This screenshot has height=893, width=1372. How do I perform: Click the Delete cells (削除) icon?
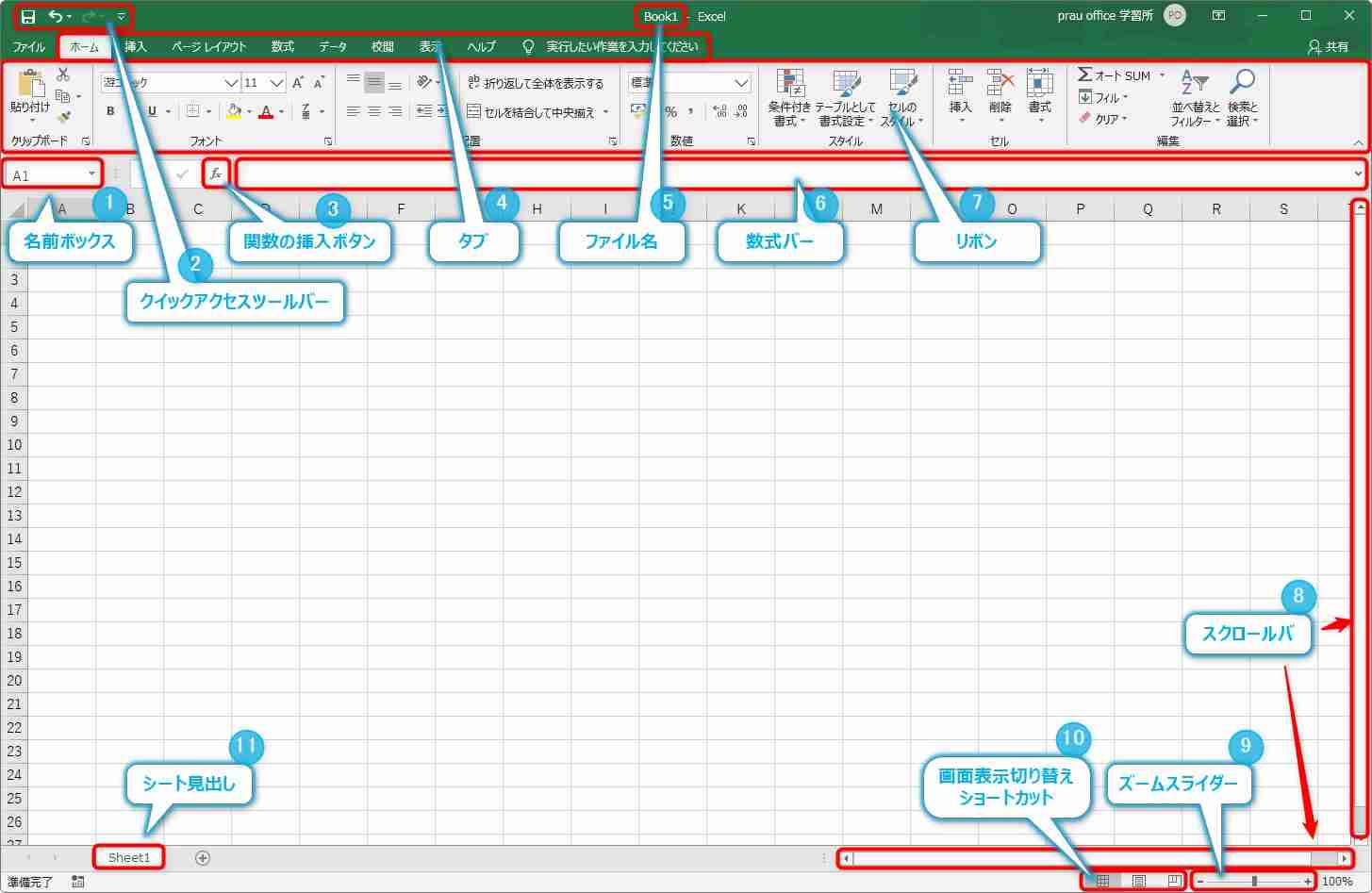pos(1000,94)
